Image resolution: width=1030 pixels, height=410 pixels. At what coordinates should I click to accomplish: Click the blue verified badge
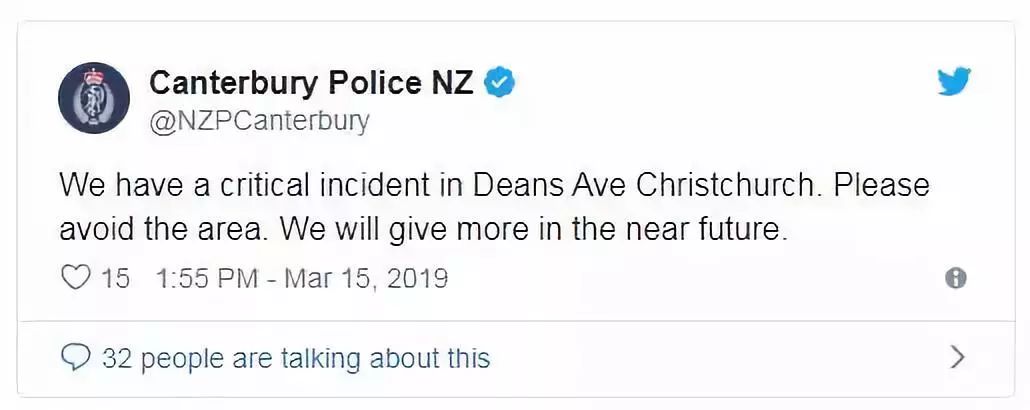(500, 83)
